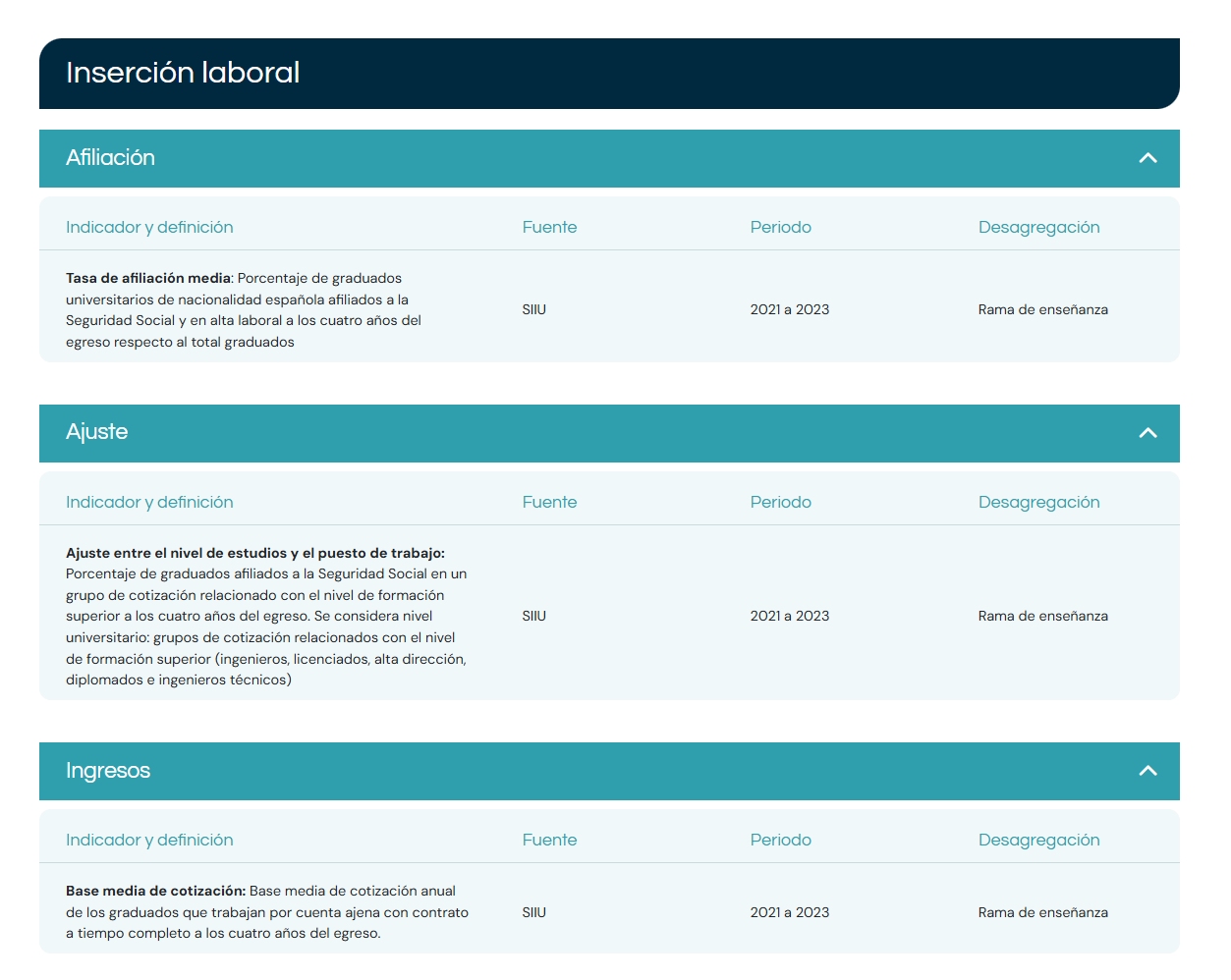
Task: Click the Ajuste section title
Action: pyautogui.click(x=96, y=432)
